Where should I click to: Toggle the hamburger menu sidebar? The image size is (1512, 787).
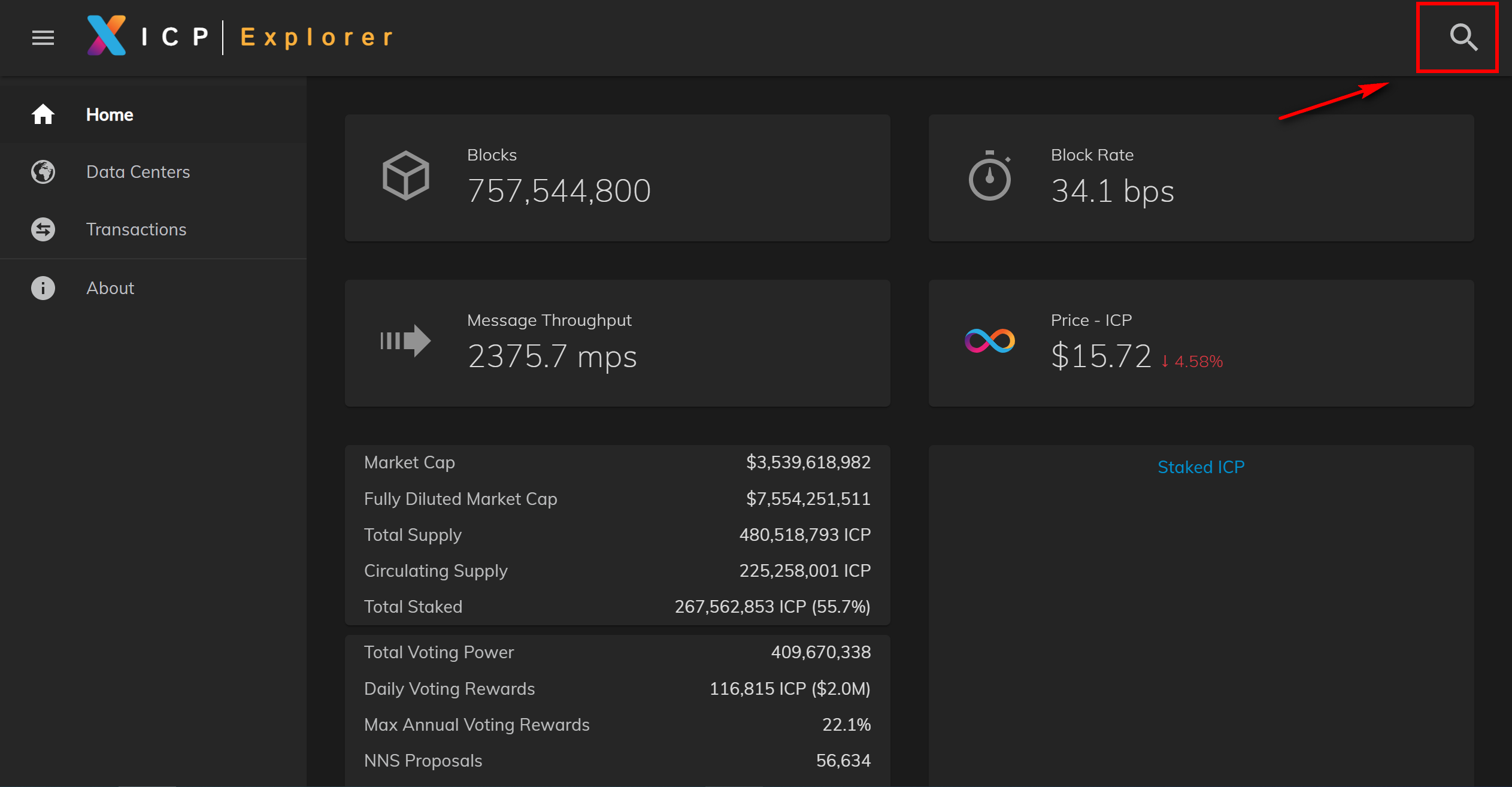(43, 38)
